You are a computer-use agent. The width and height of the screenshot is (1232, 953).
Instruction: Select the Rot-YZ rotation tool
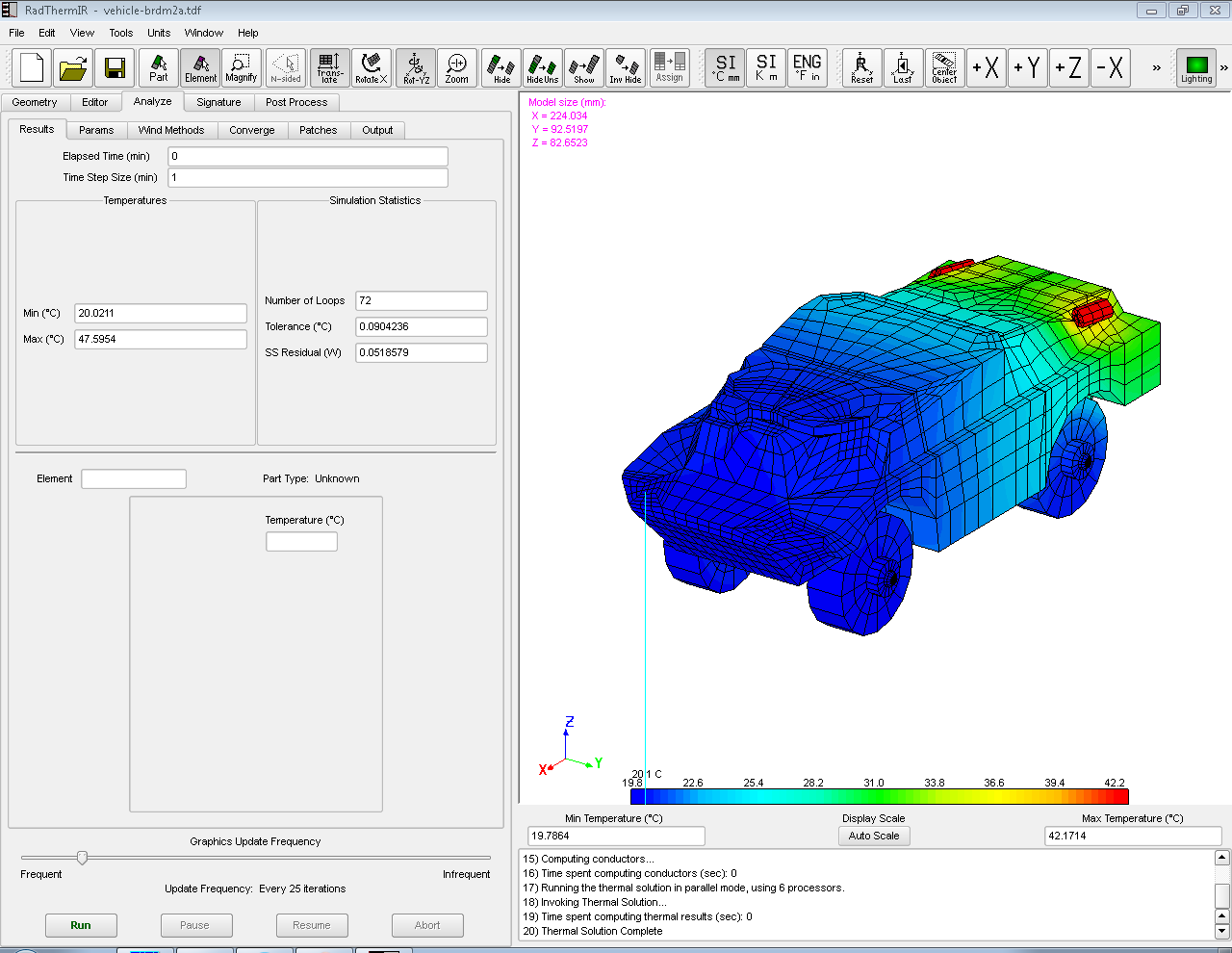point(416,68)
